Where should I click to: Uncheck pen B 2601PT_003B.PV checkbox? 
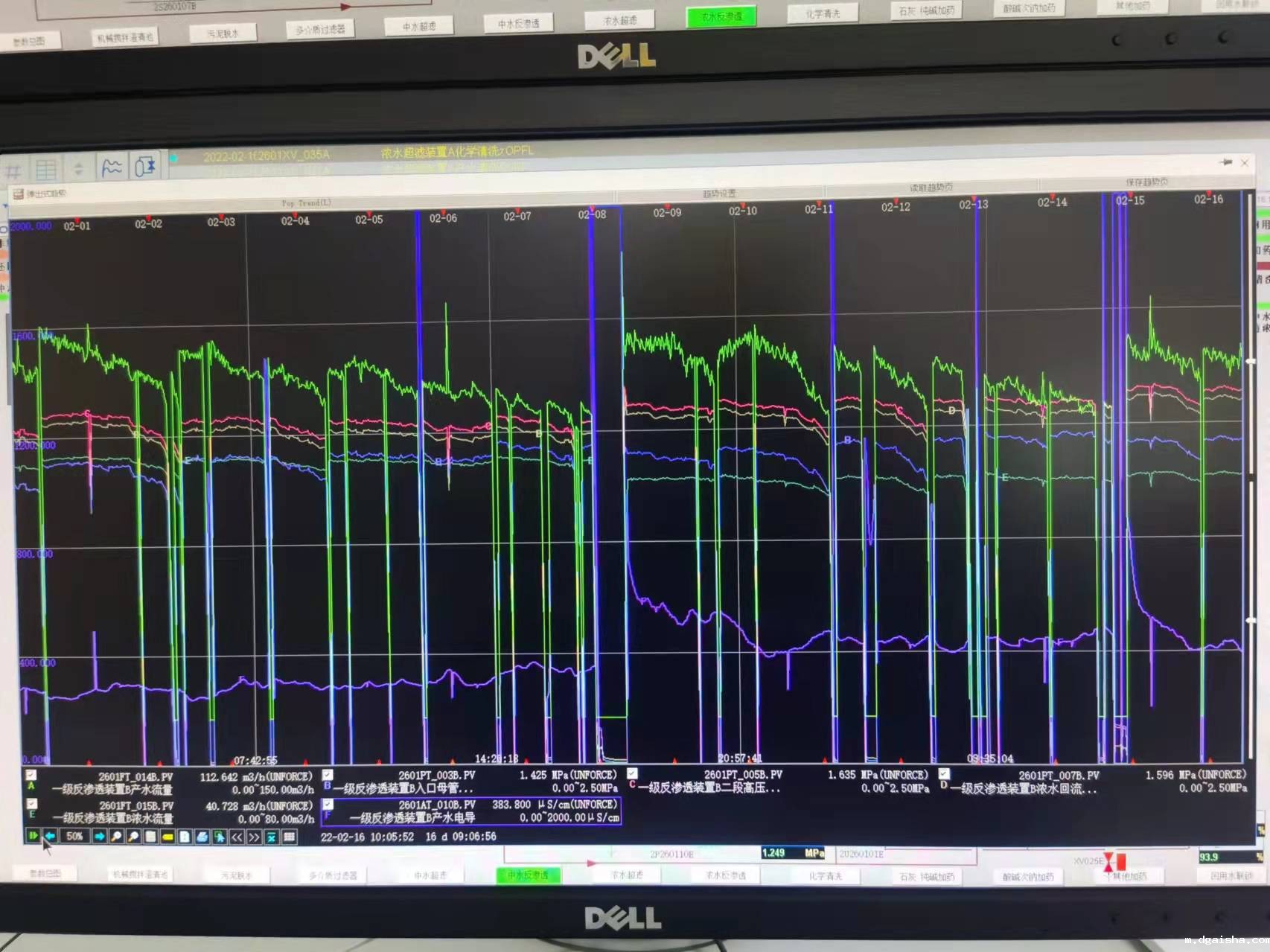(x=328, y=775)
